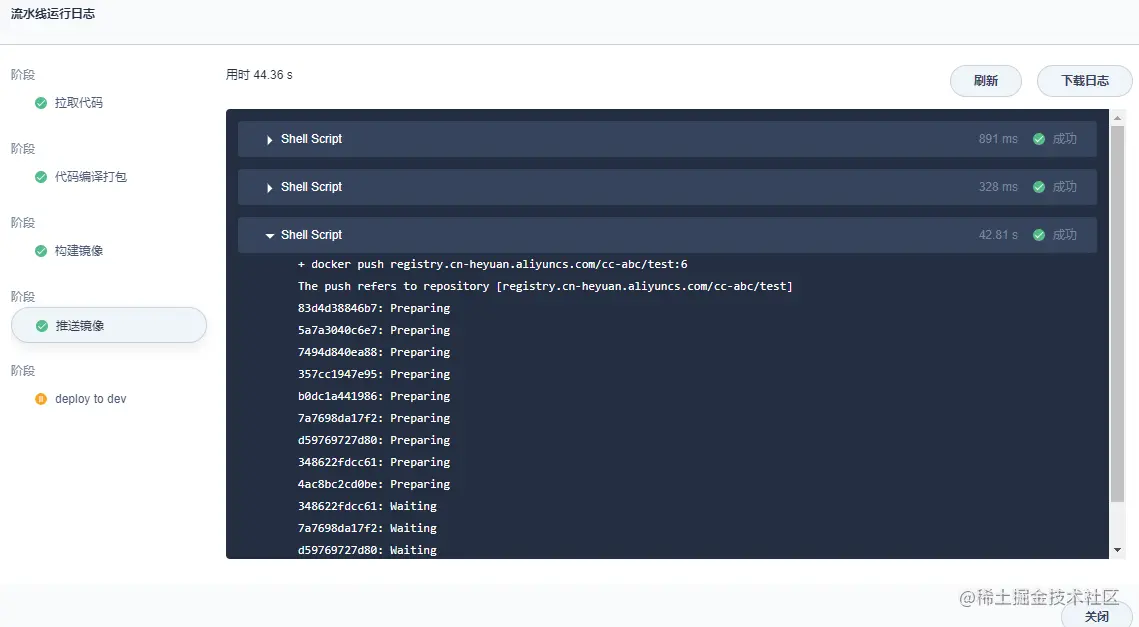Screen dimensions: 1139x627
Task: Click the log scrollbar down arrow
Action: tap(1117, 550)
